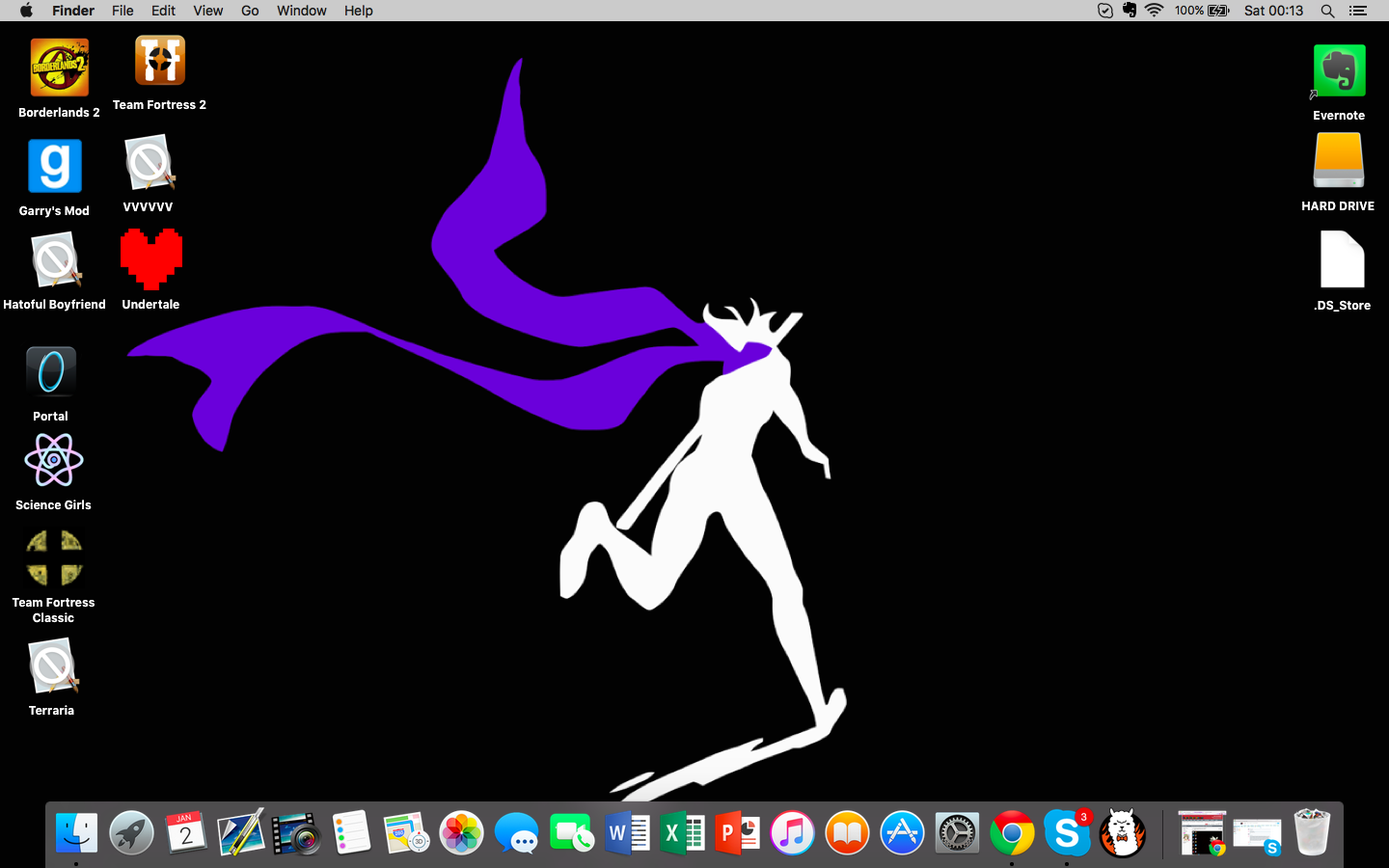Viewport: 1389px width, 868px height.
Task: Launch Microsoft Excel from the Dock
Action: click(x=682, y=832)
